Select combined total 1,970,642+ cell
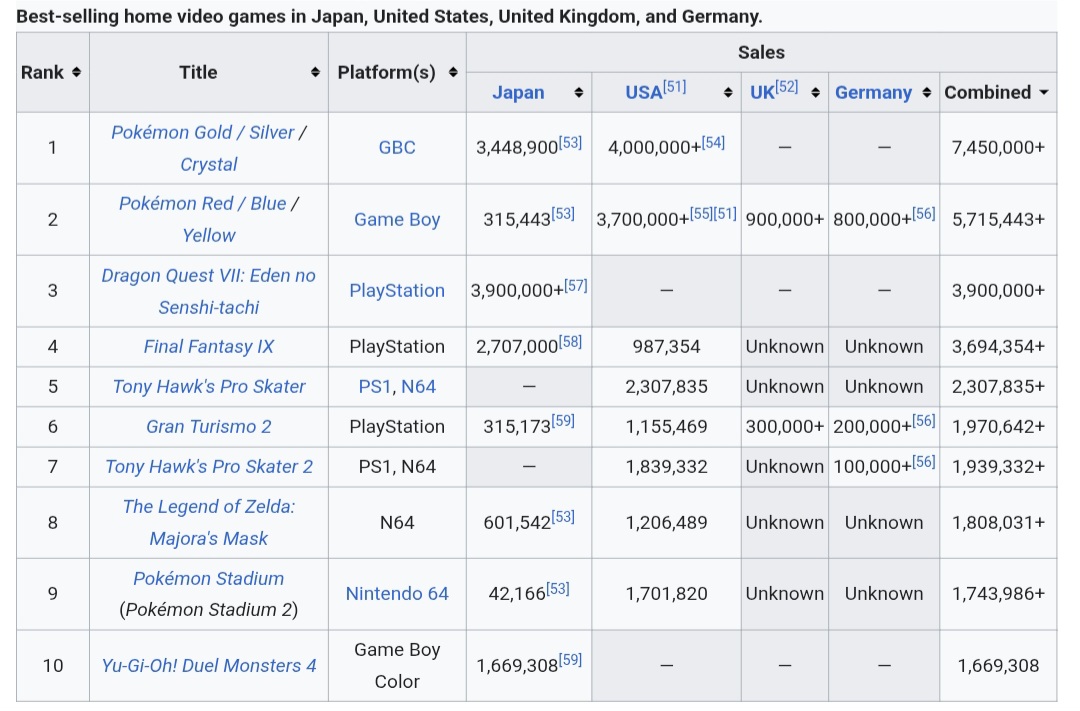Screen dimensions: 1080x711 click(998, 426)
